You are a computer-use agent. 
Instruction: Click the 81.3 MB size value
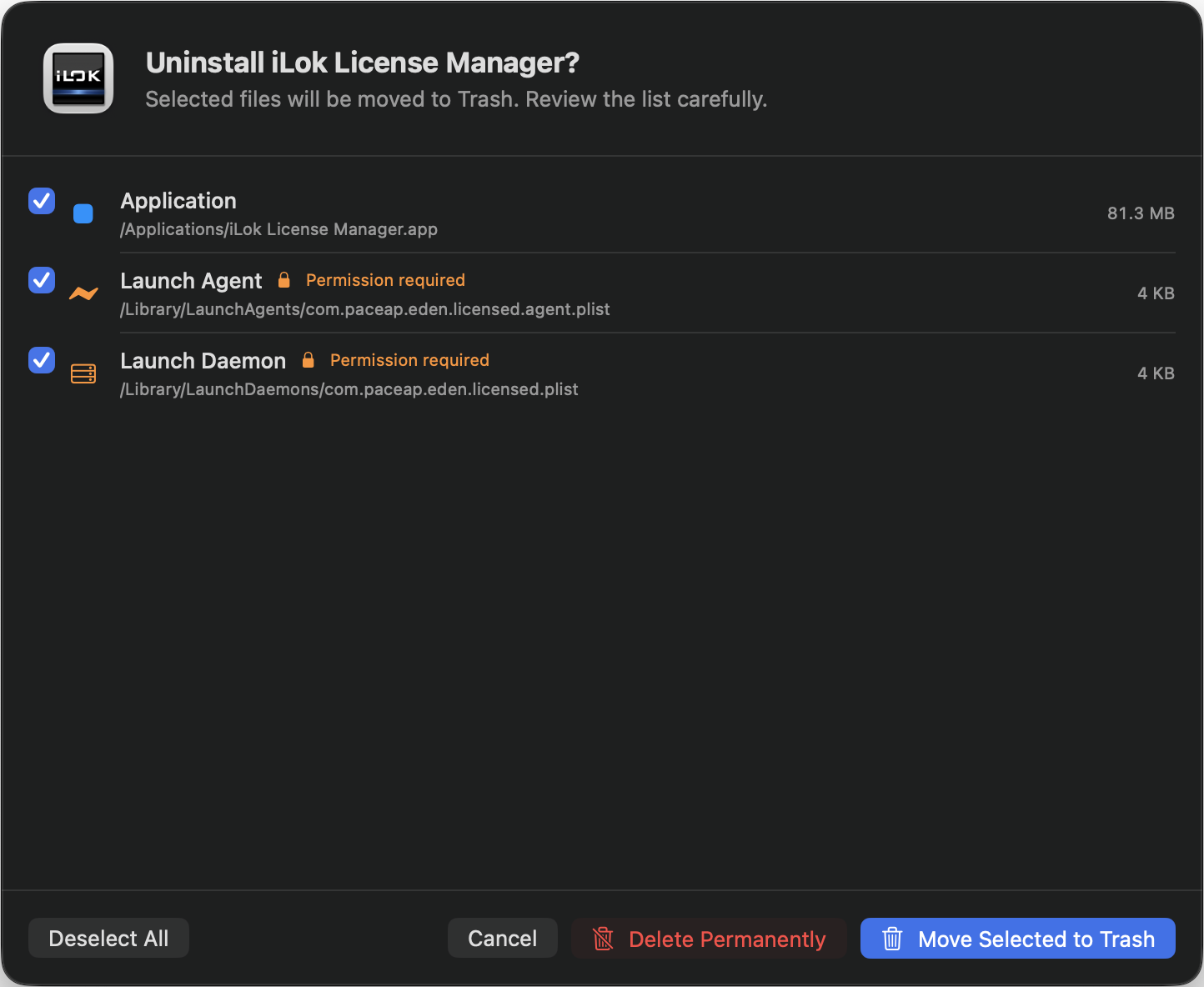click(x=1141, y=213)
